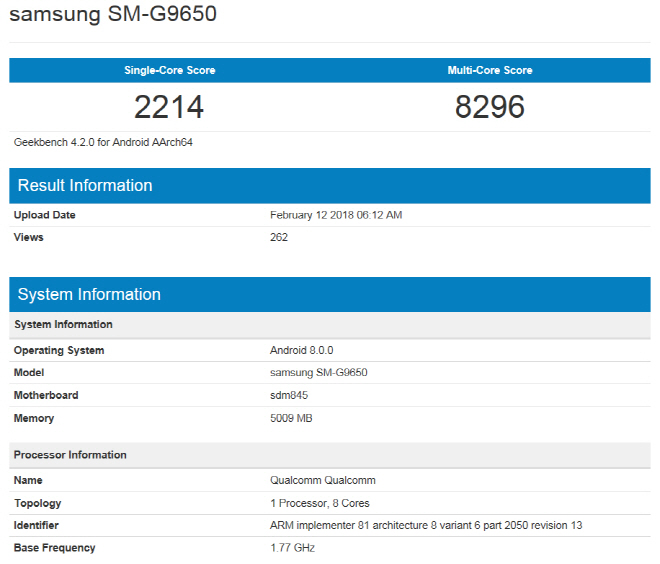Click the Multi-Core Score header
This screenshot has height=564, width=660.
point(490,70)
